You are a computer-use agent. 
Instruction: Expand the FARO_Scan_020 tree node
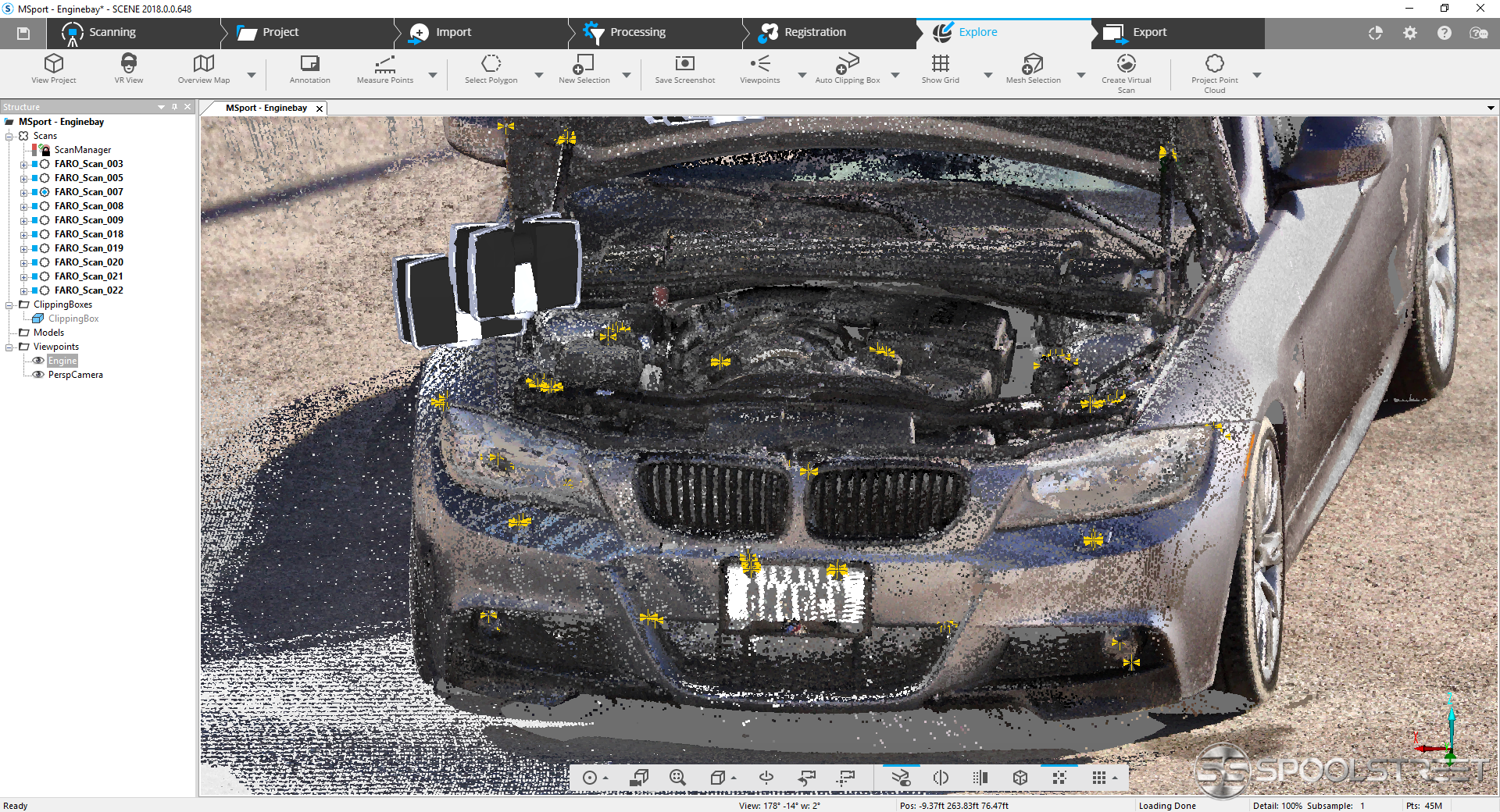23,263
